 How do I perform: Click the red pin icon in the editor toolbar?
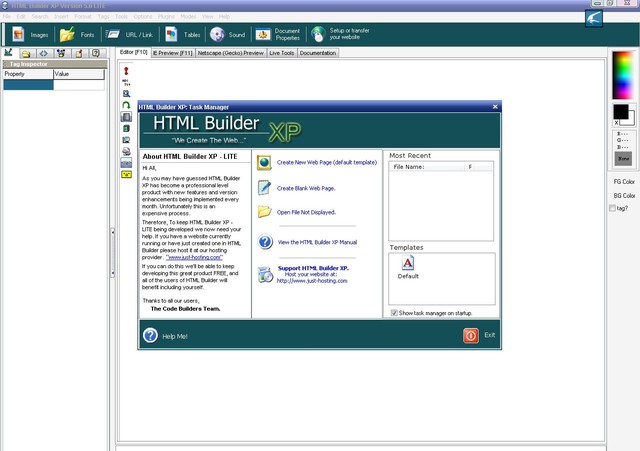click(x=126, y=71)
